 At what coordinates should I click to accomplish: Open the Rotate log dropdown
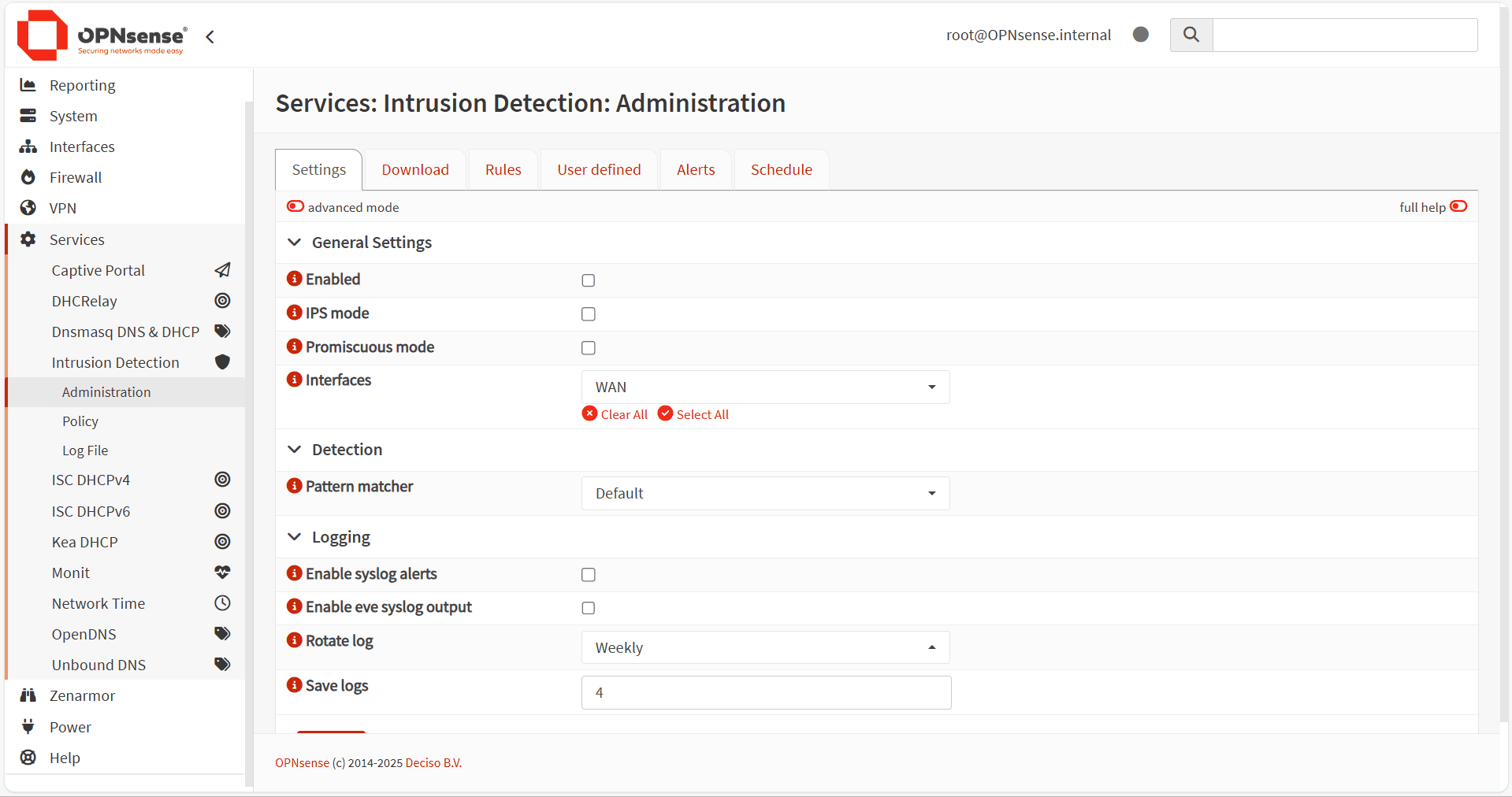[x=765, y=648]
